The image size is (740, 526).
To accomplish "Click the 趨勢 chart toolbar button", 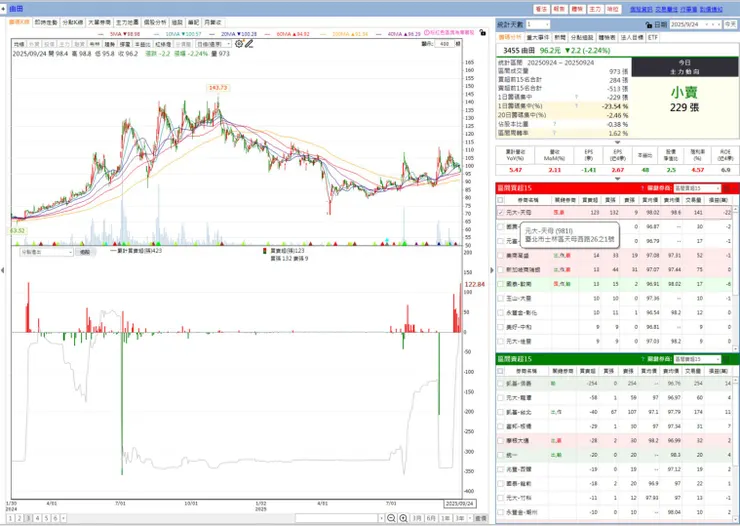I will pos(109,44).
